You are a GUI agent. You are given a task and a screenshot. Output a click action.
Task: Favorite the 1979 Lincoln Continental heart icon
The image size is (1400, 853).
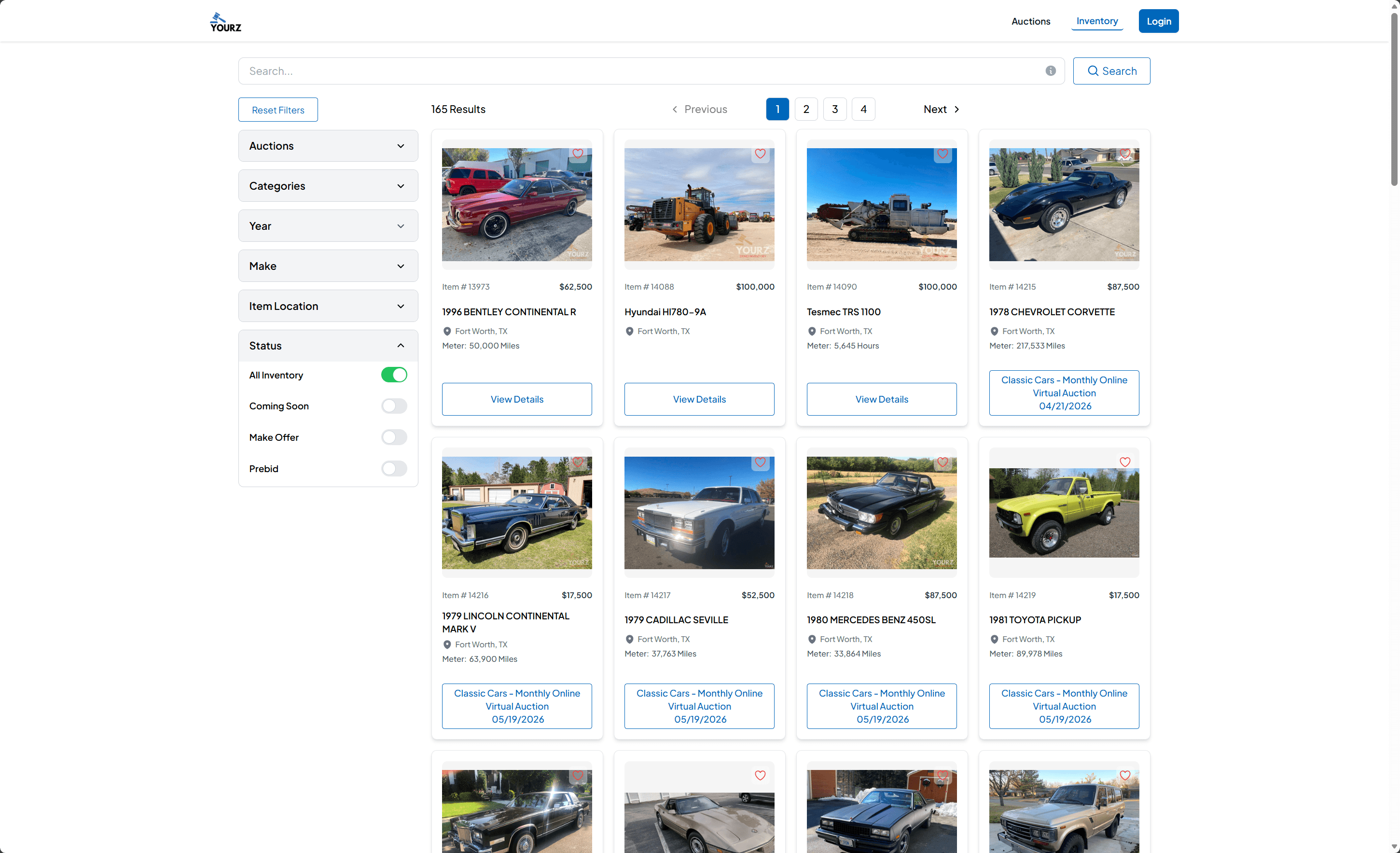[577, 462]
